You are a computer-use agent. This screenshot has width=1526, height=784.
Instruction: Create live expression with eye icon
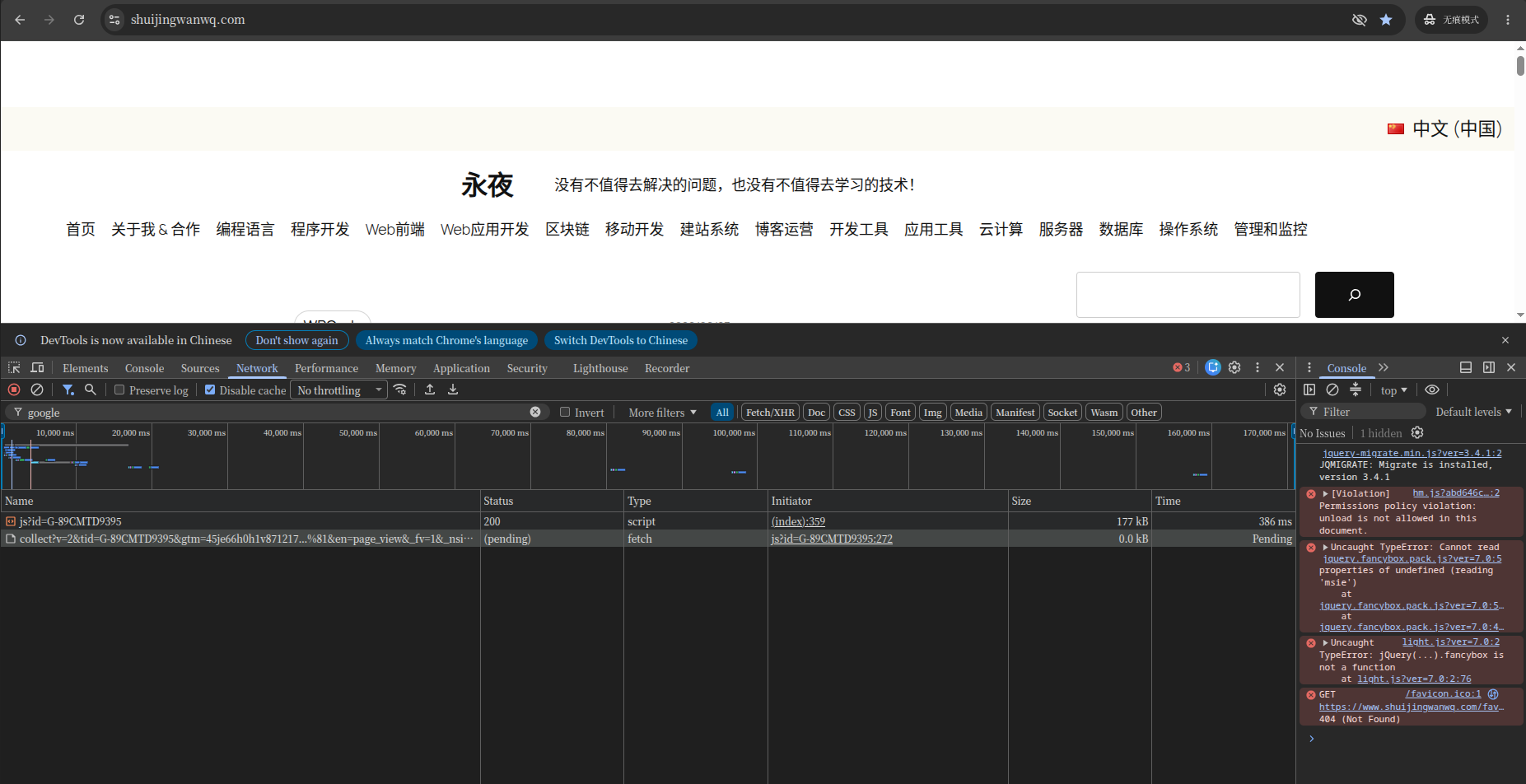pos(1432,390)
